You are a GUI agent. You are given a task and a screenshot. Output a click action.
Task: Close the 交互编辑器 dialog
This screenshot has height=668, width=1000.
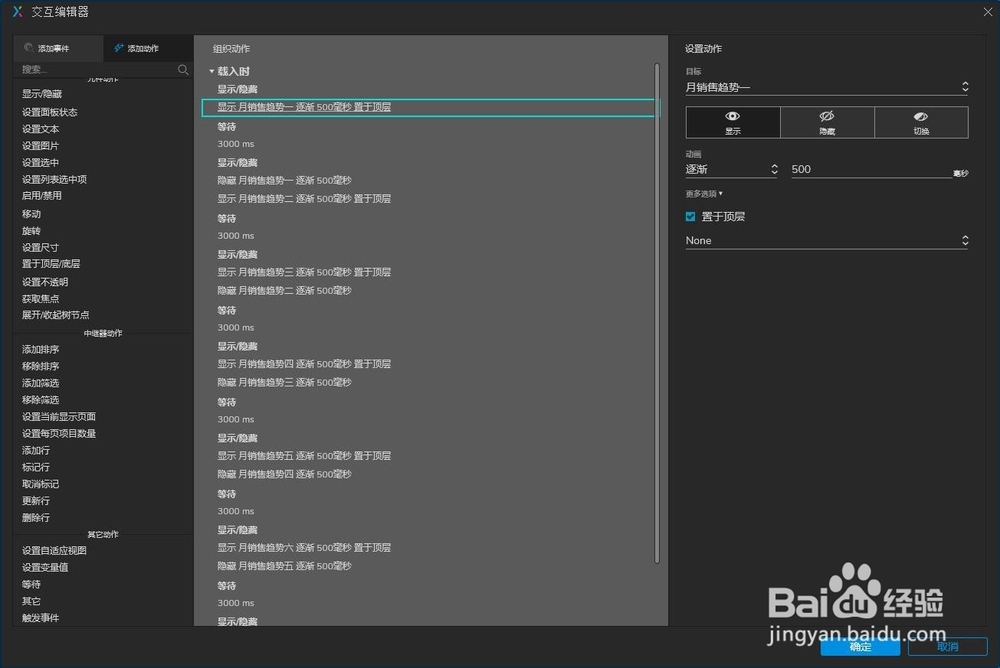(x=987, y=11)
